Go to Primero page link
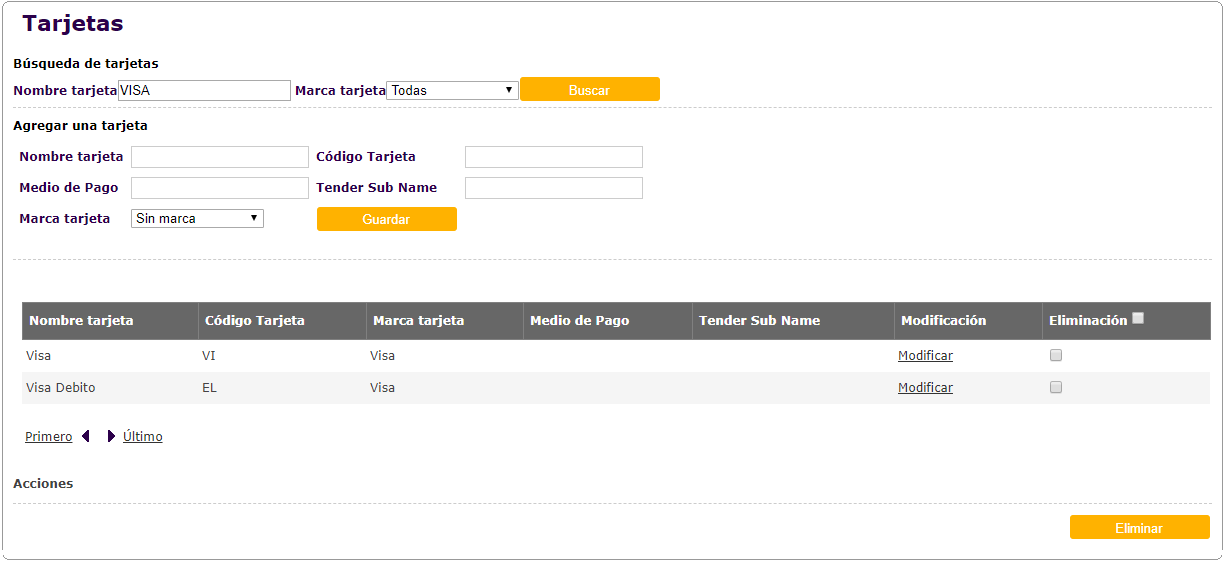 (x=49, y=437)
